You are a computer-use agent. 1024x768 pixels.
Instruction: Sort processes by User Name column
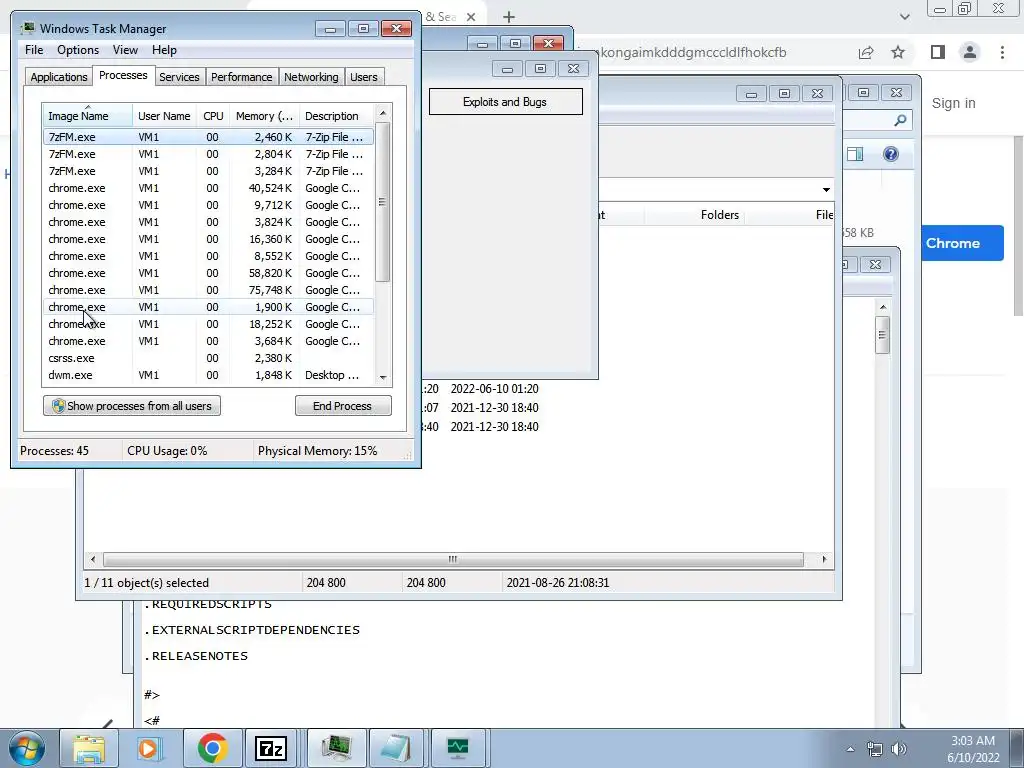(x=164, y=116)
